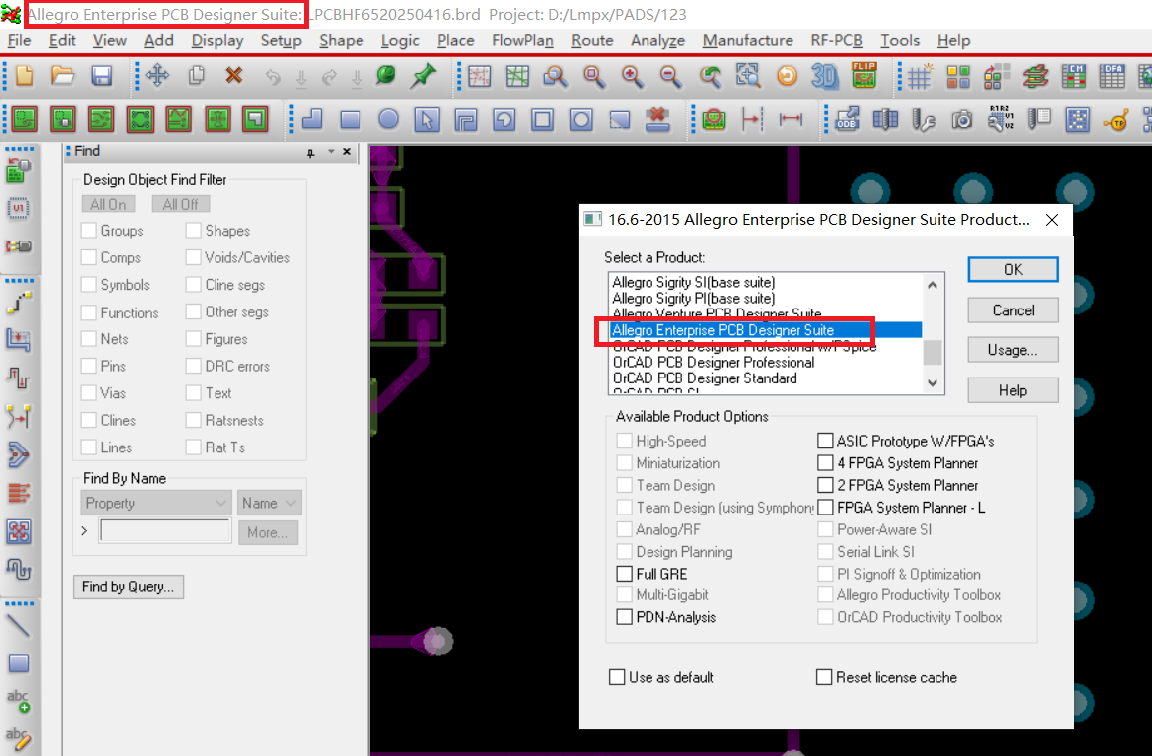Select the Edit Text abc pencil icon
This screenshot has width=1152, height=756.
pyautogui.click(x=18, y=739)
